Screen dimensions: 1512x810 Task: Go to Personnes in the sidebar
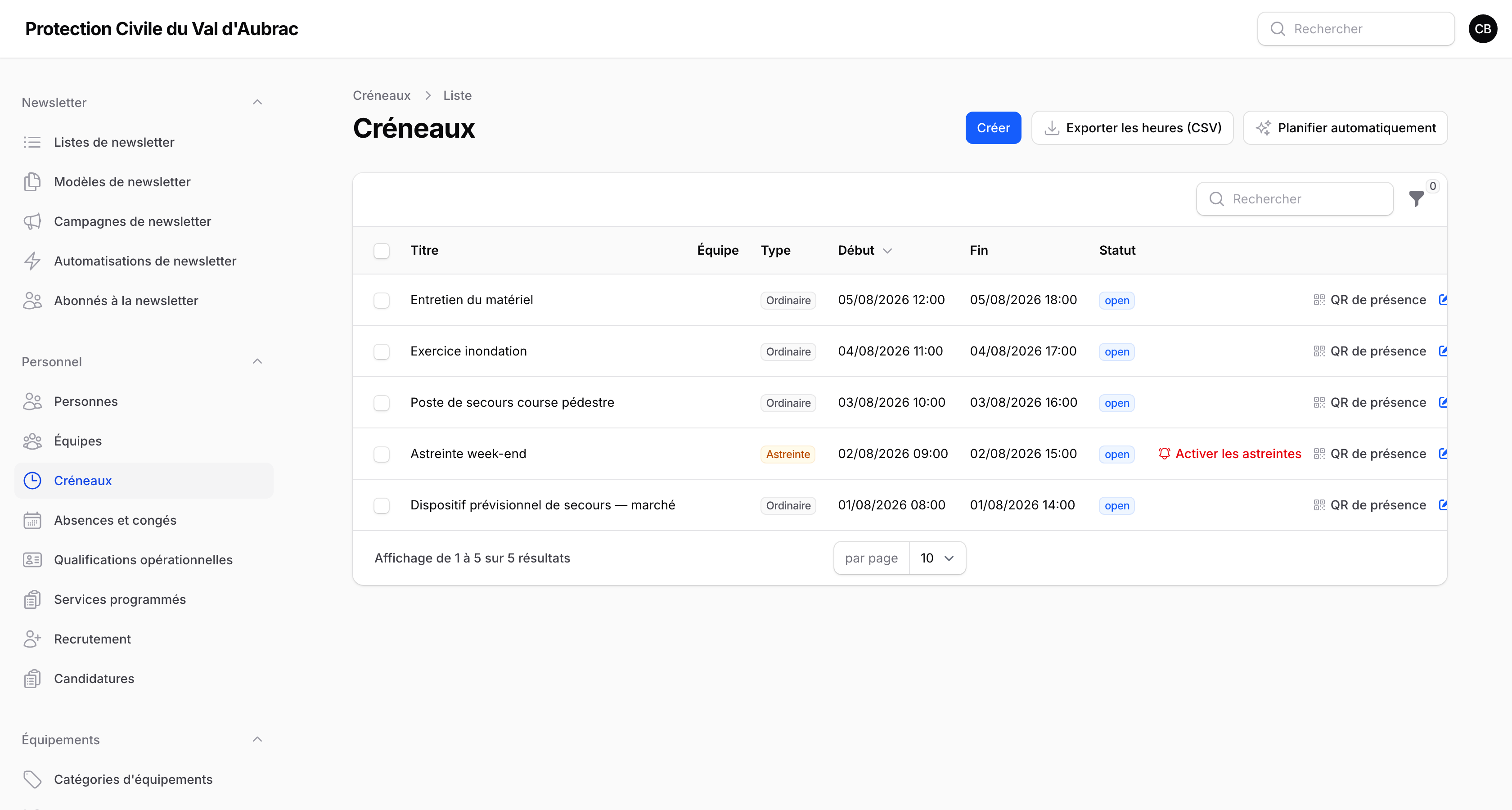click(x=144, y=401)
